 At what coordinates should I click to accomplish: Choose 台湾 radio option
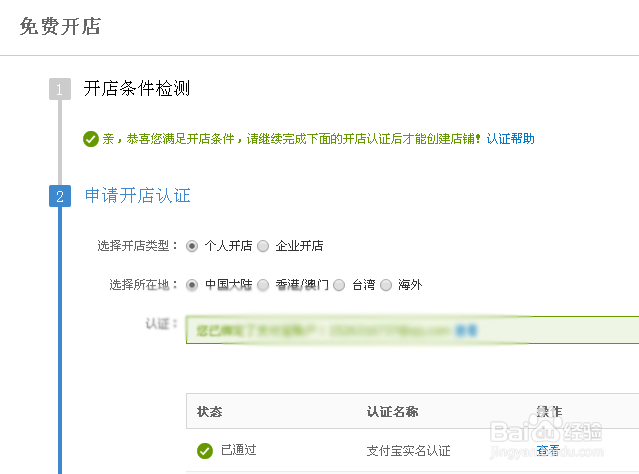click(x=339, y=285)
